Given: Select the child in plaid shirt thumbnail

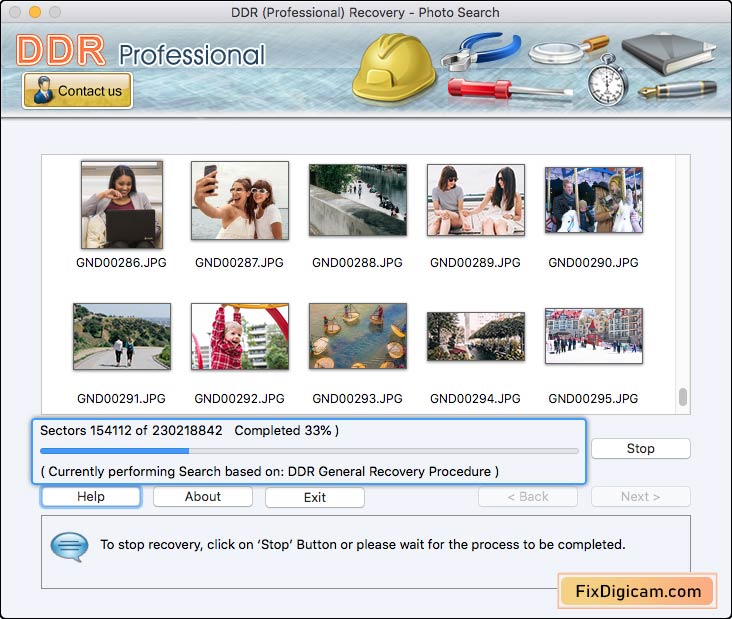Looking at the screenshot, I should tap(240, 337).
